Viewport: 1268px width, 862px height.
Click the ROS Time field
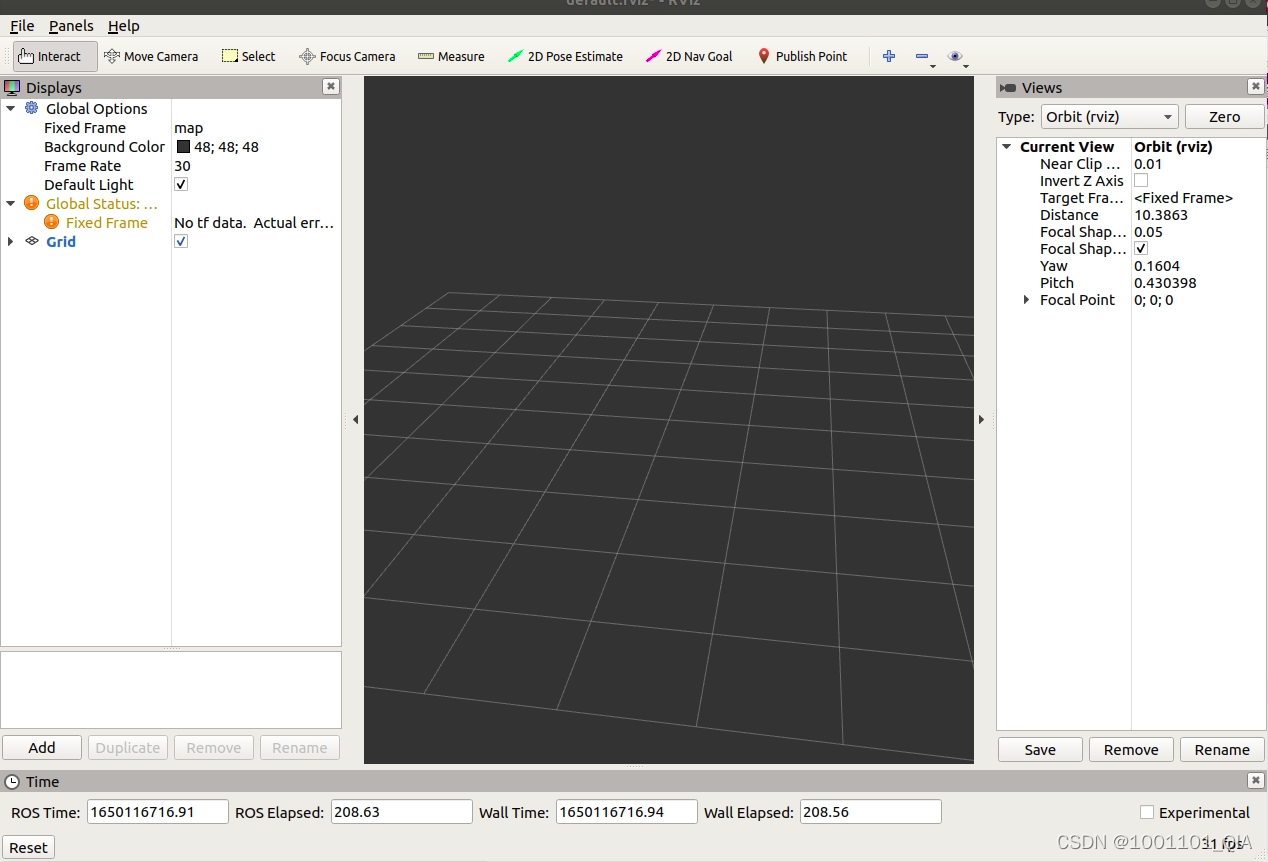158,812
